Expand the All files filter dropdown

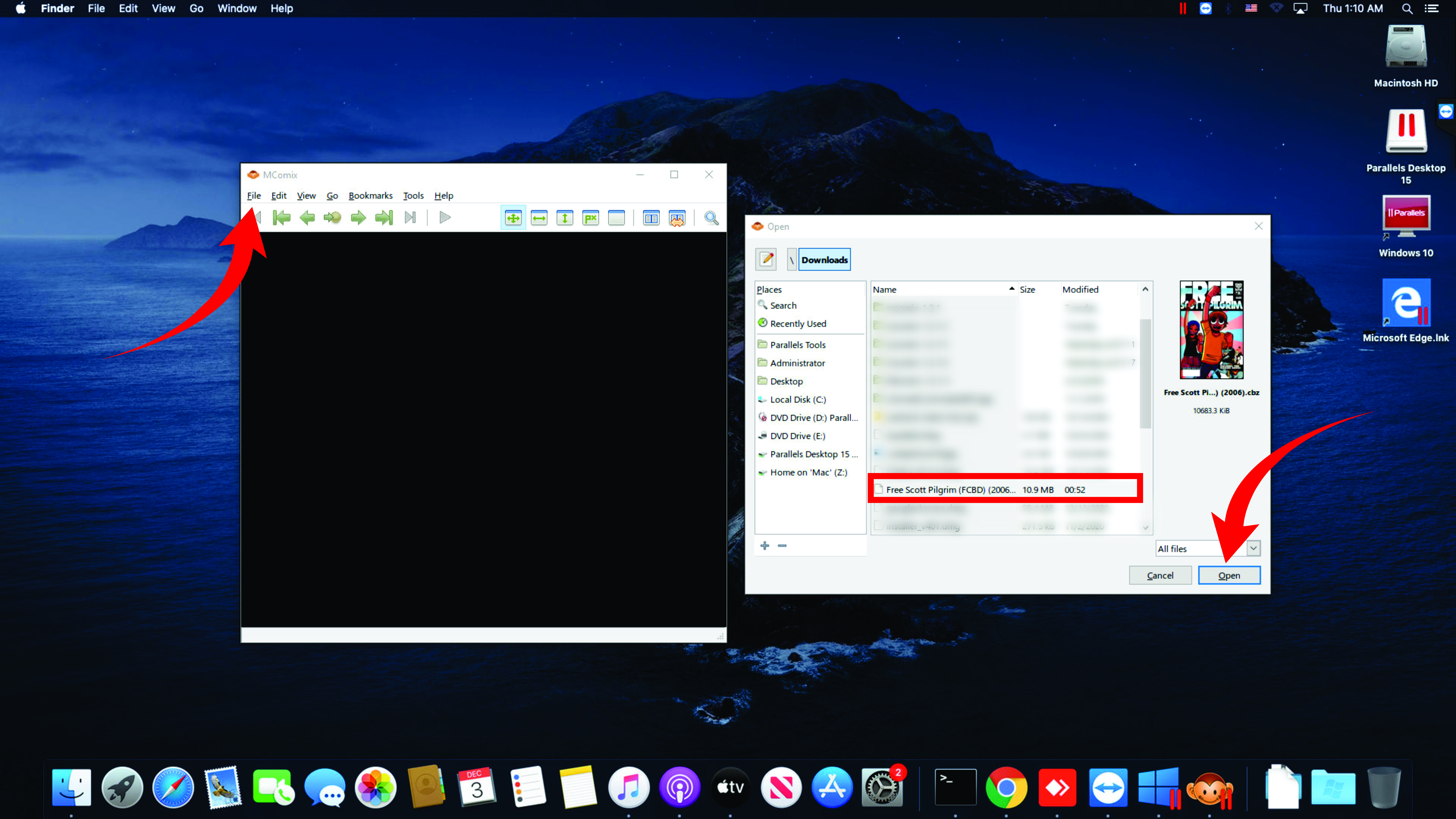click(x=1253, y=548)
